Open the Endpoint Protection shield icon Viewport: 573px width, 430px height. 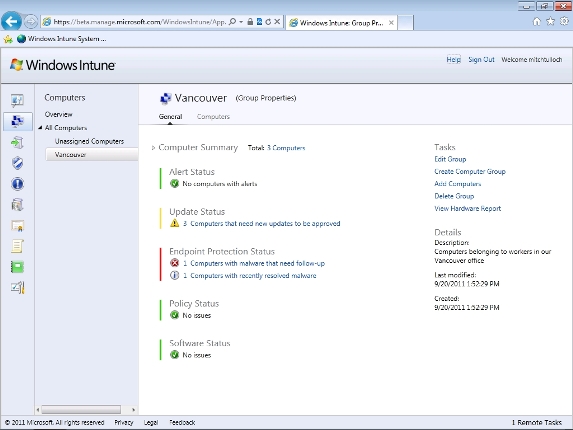click(17, 163)
